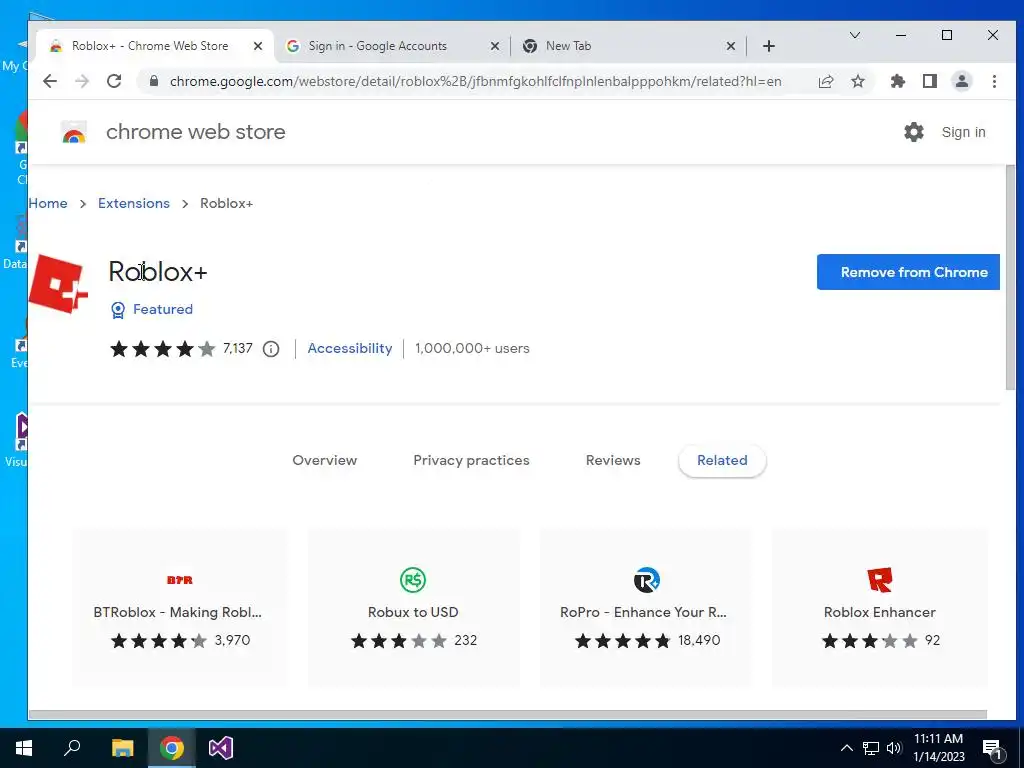Click the Roblox+ extension red icon
The width and height of the screenshot is (1024, 768).
click(58, 284)
